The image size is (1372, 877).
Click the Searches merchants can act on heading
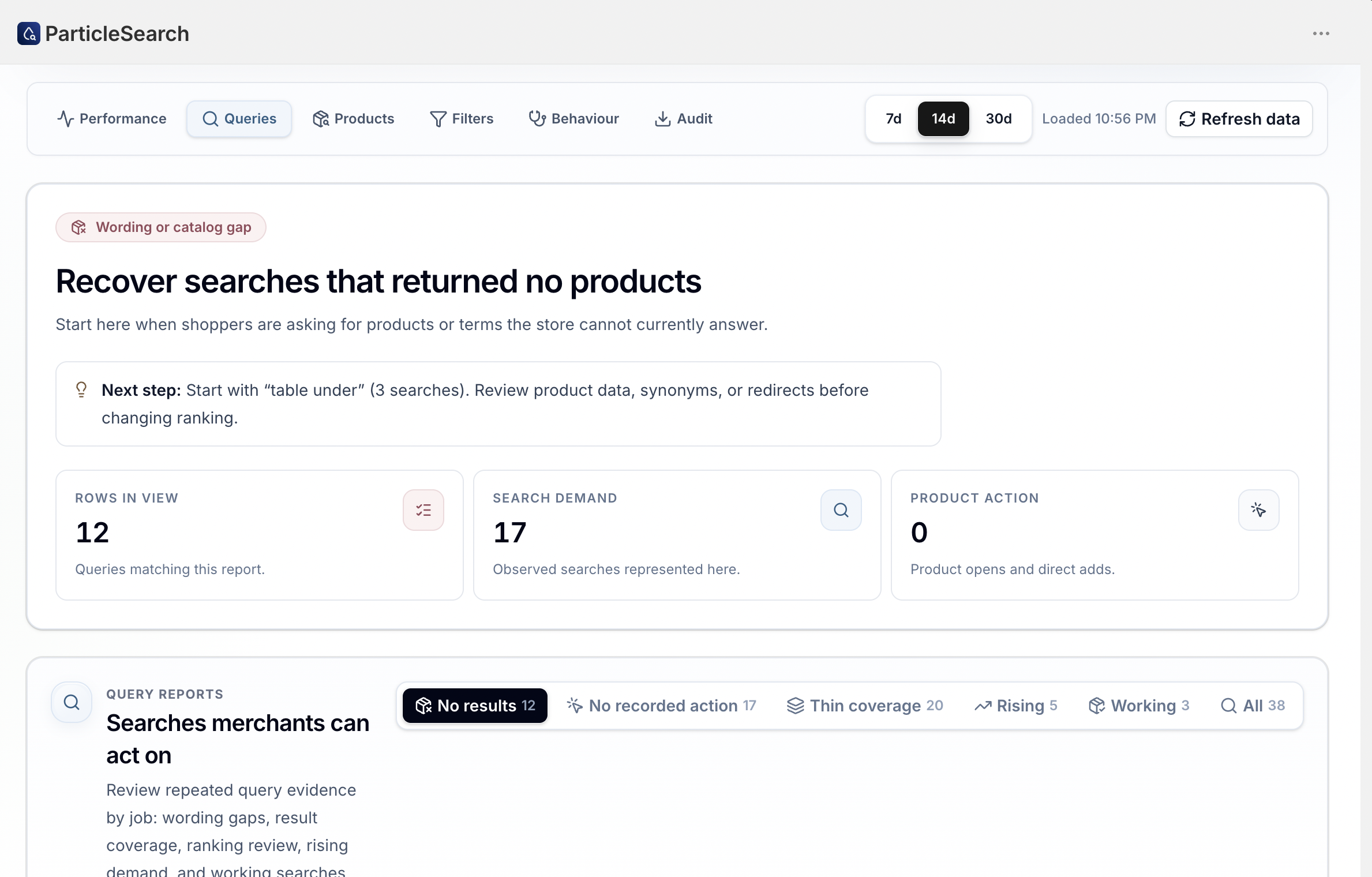pos(238,739)
